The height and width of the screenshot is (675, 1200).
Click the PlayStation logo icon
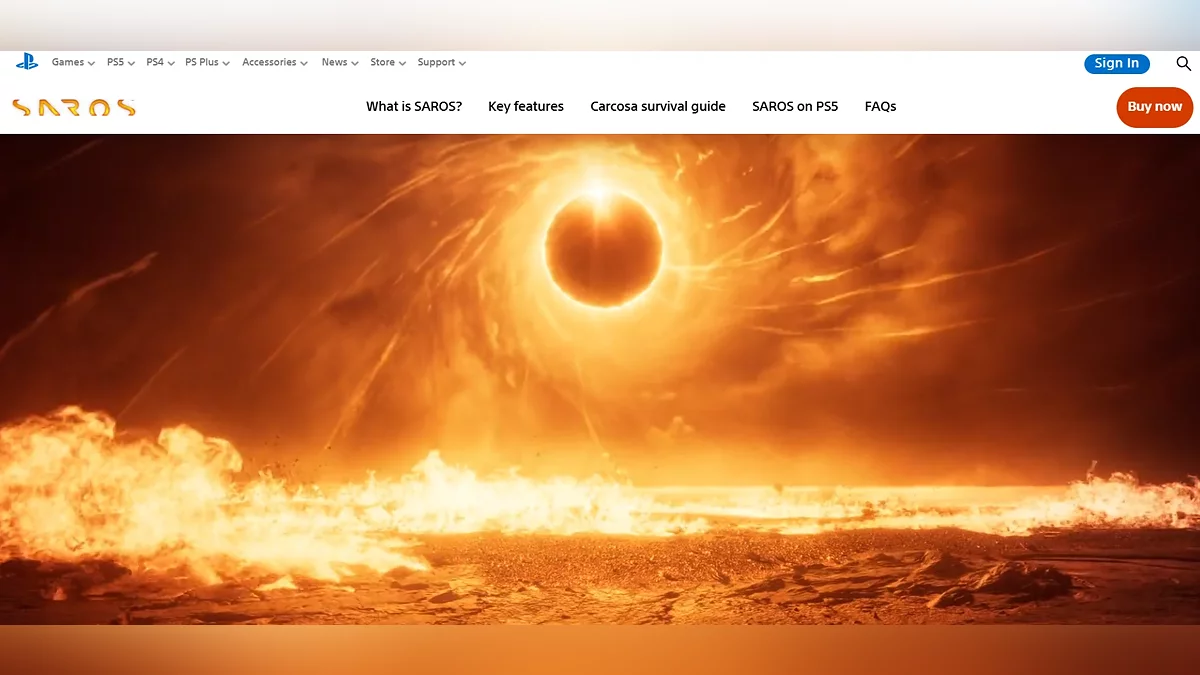(x=27, y=62)
